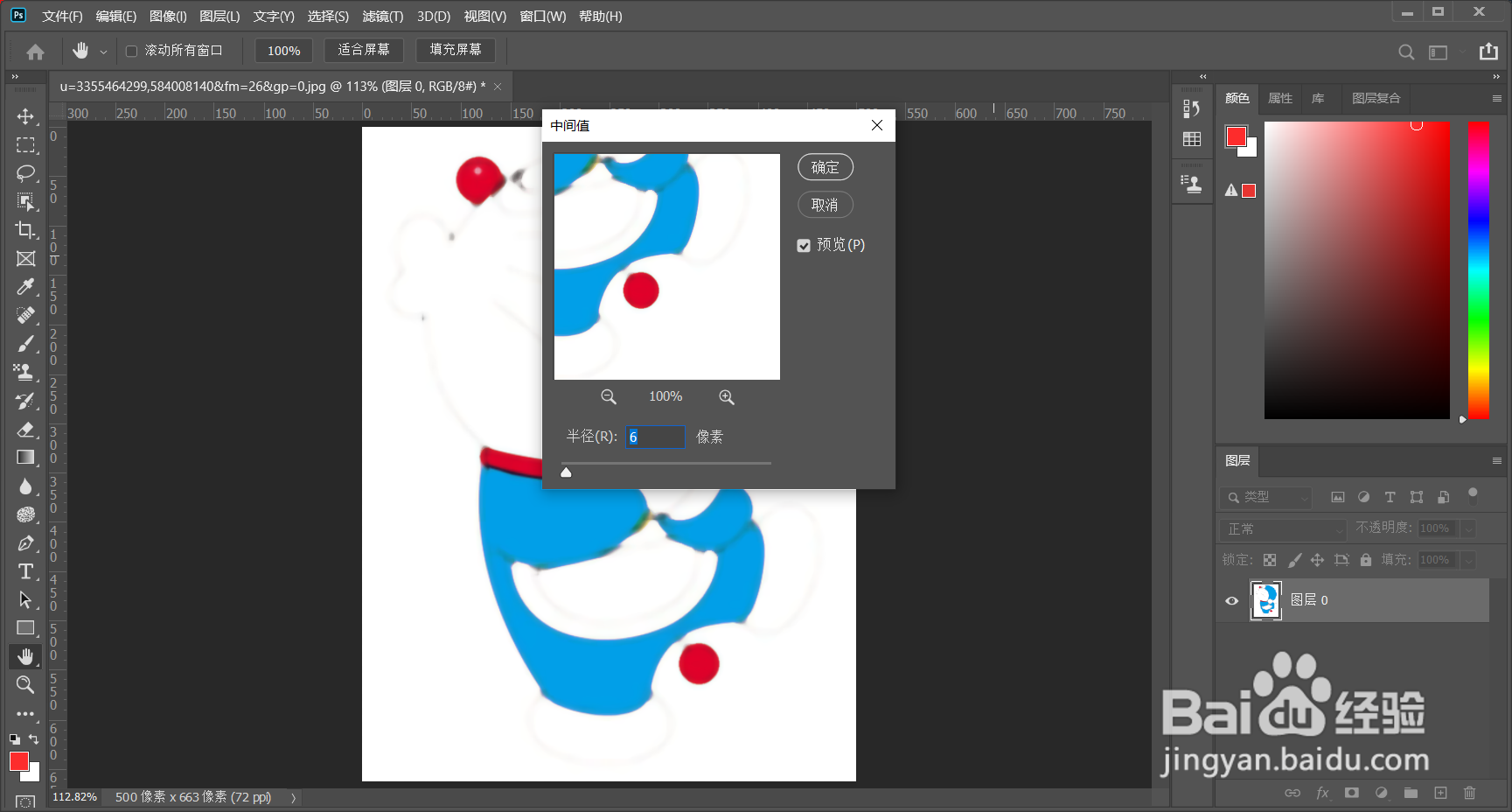Click the share icon at top right

1488,52
